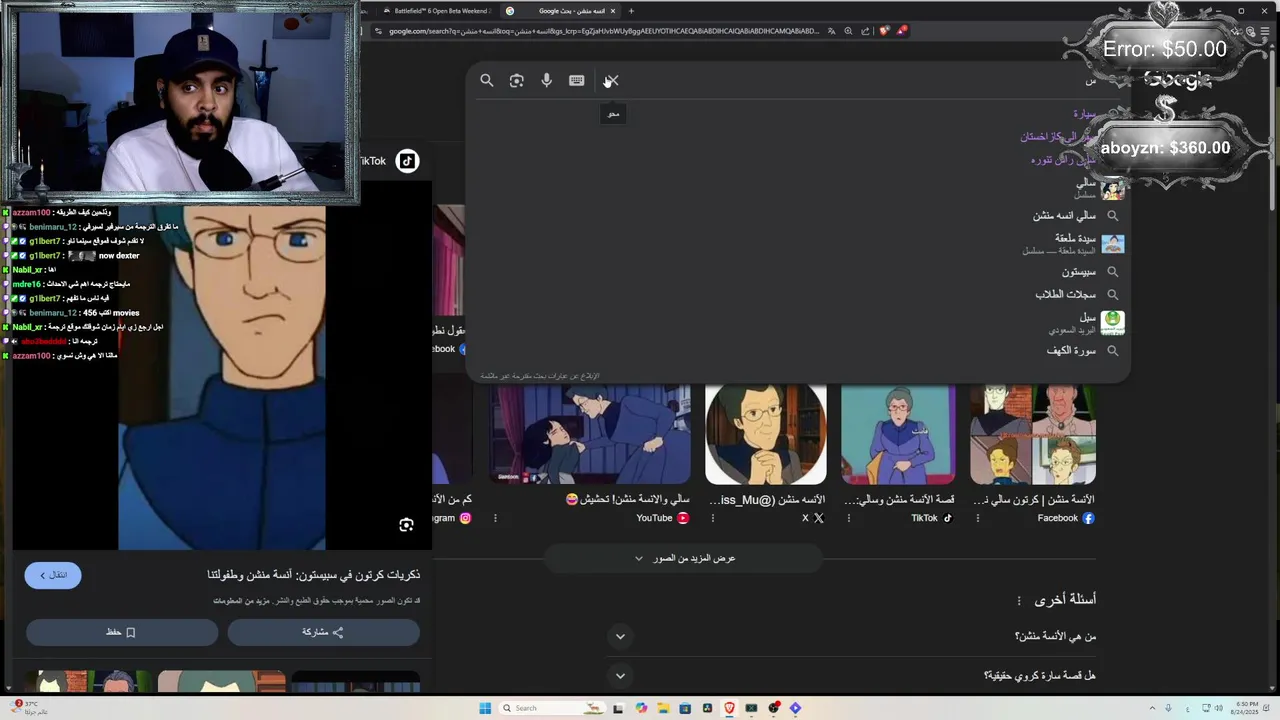Click the Lens scan icon on preview image
1280x720 pixels.
point(406,525)
